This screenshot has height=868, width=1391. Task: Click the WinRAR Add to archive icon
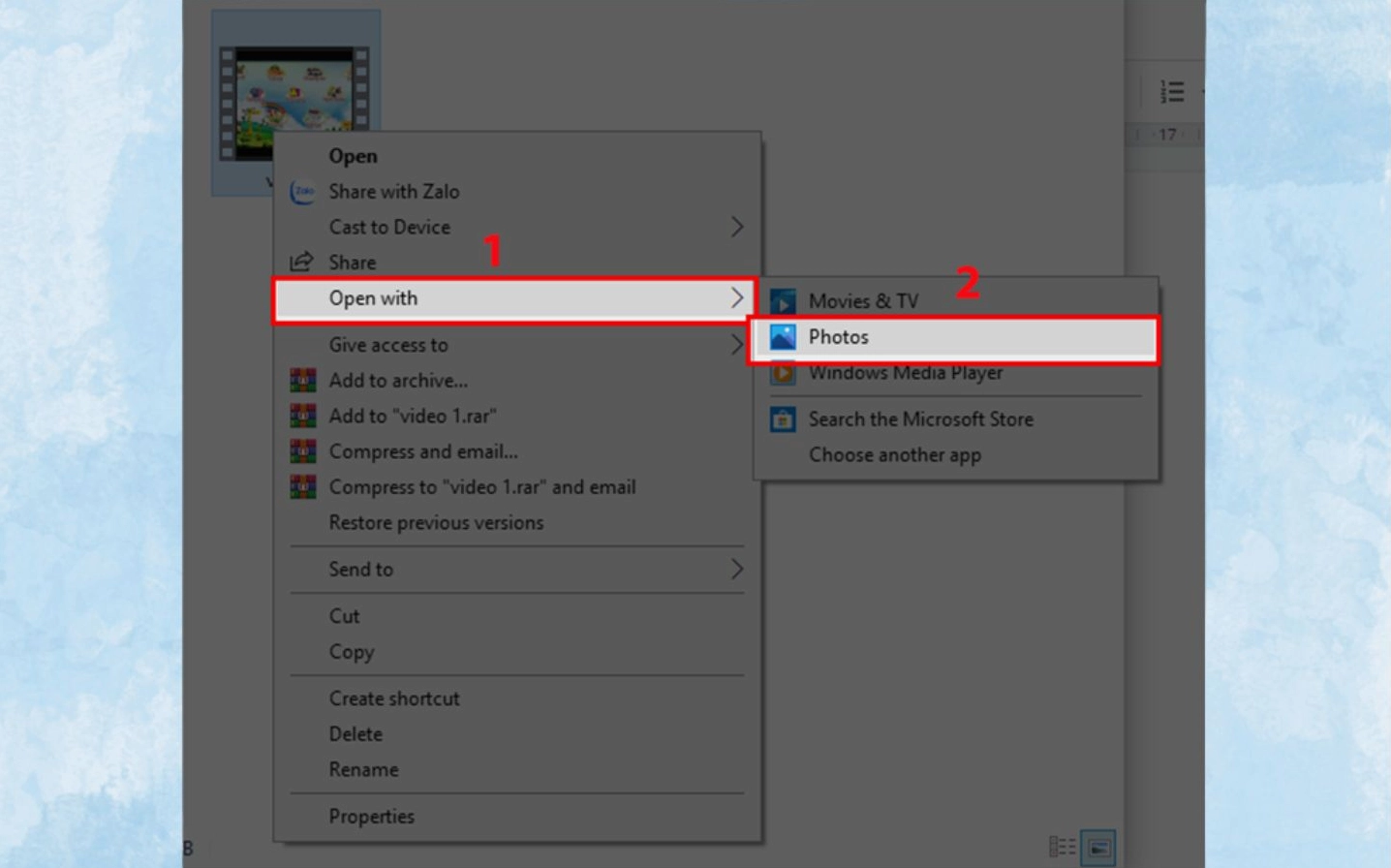pyautogui.click(x=302, y=380)
